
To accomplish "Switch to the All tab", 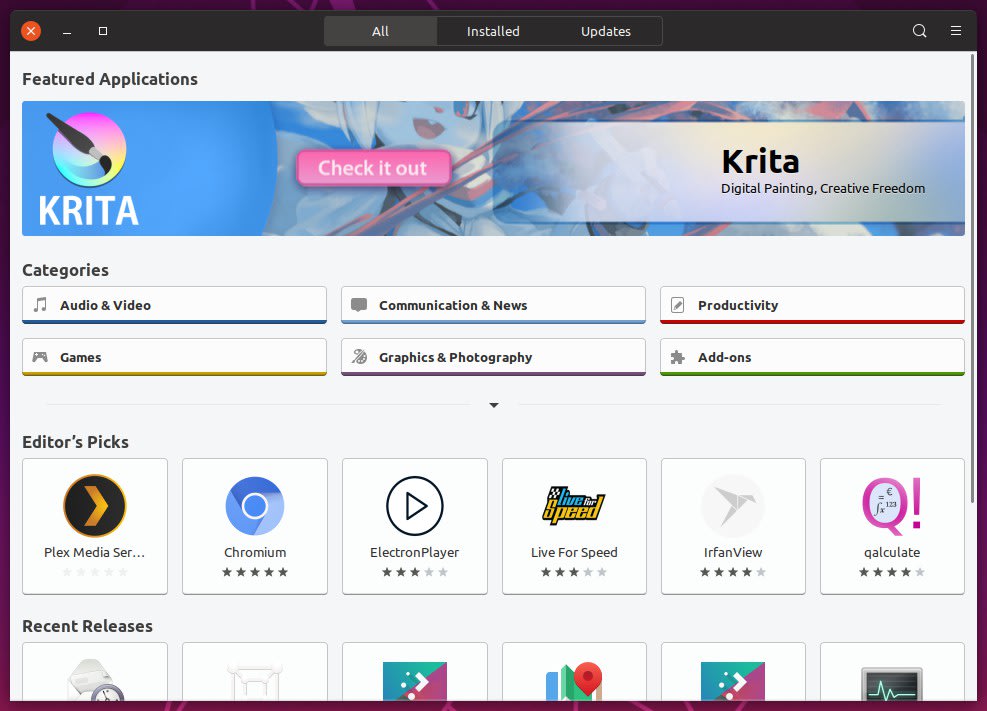I will pyautogui.click(x=380, y=31).
